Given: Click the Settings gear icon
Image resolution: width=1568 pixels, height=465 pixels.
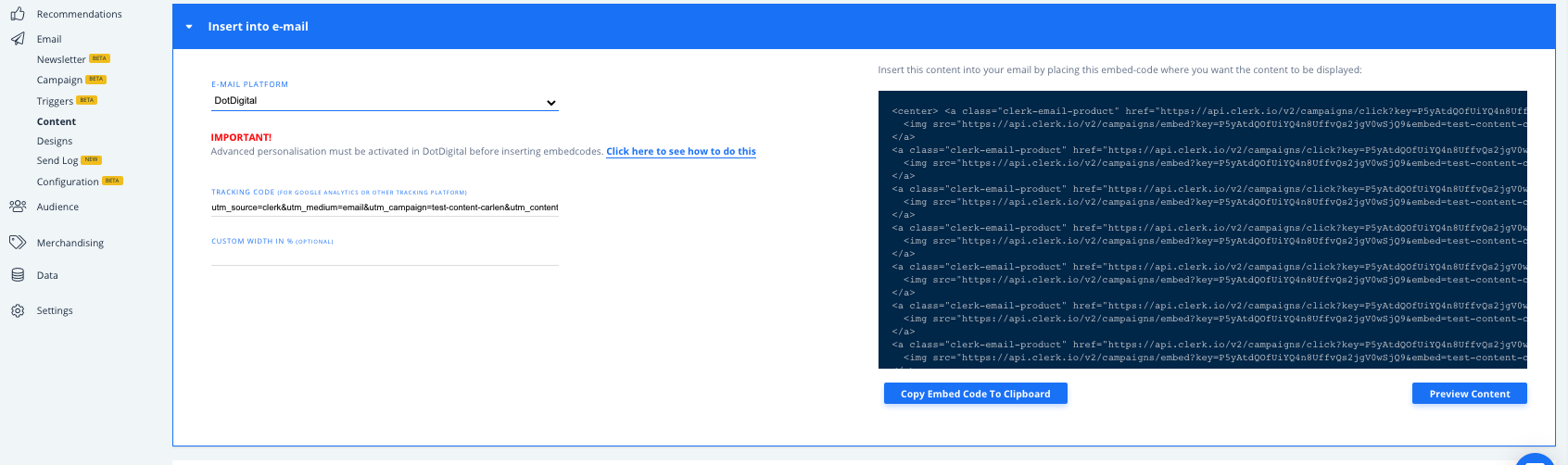Looking at the screenshot, I should [18, 311].
